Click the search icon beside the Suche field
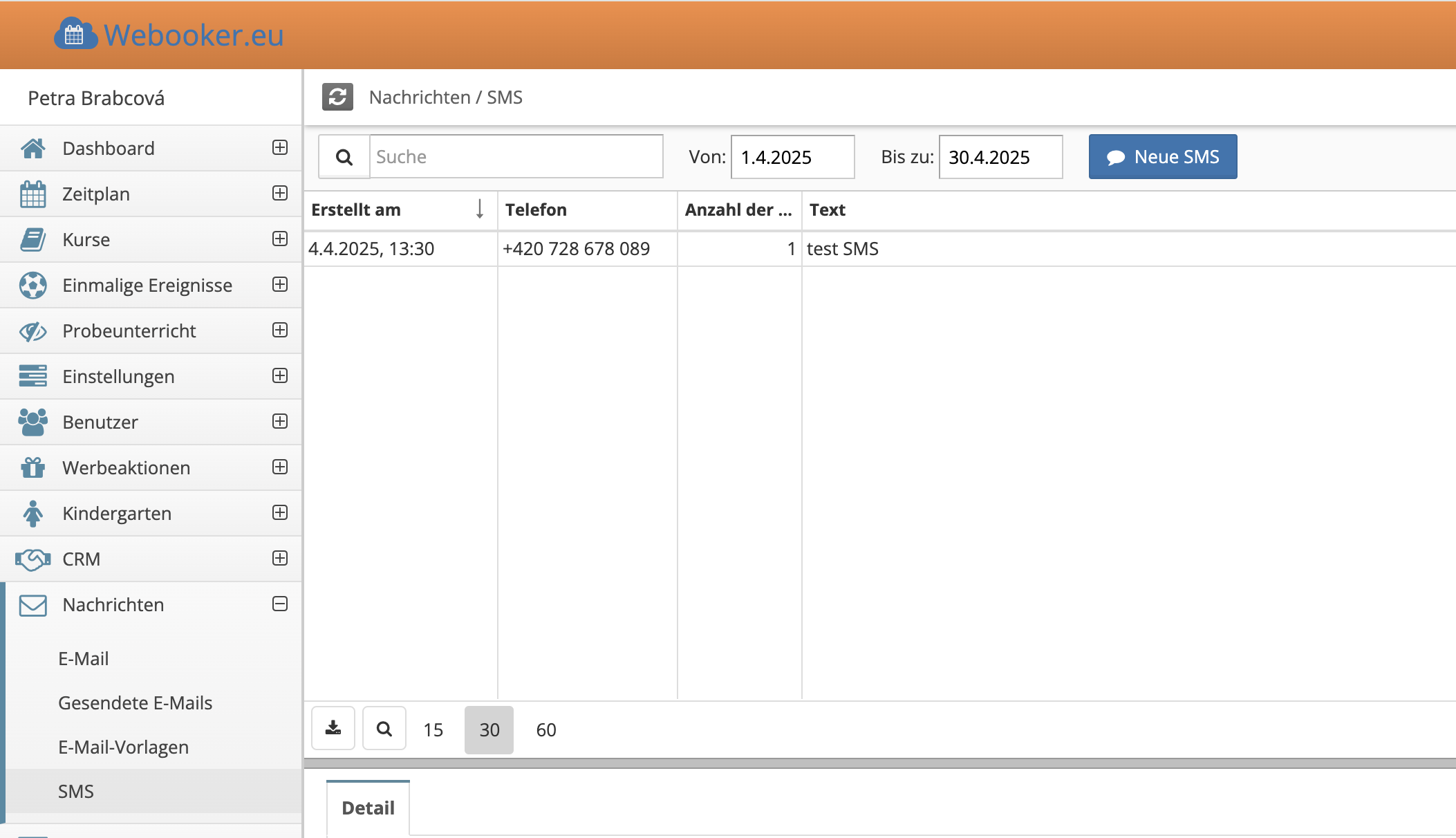Viewport: 1456px width, 838px height. [344, 157]
